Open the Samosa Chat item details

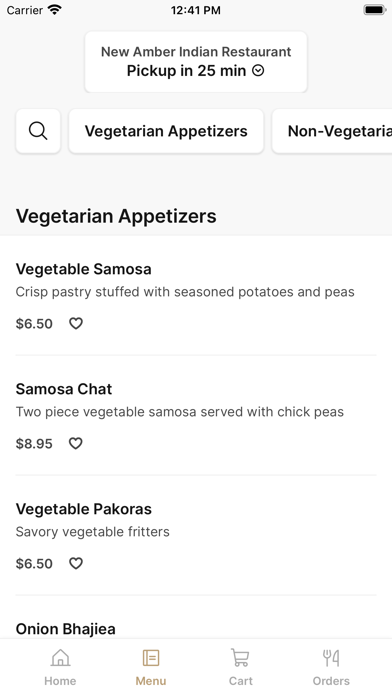click(196, 415)
